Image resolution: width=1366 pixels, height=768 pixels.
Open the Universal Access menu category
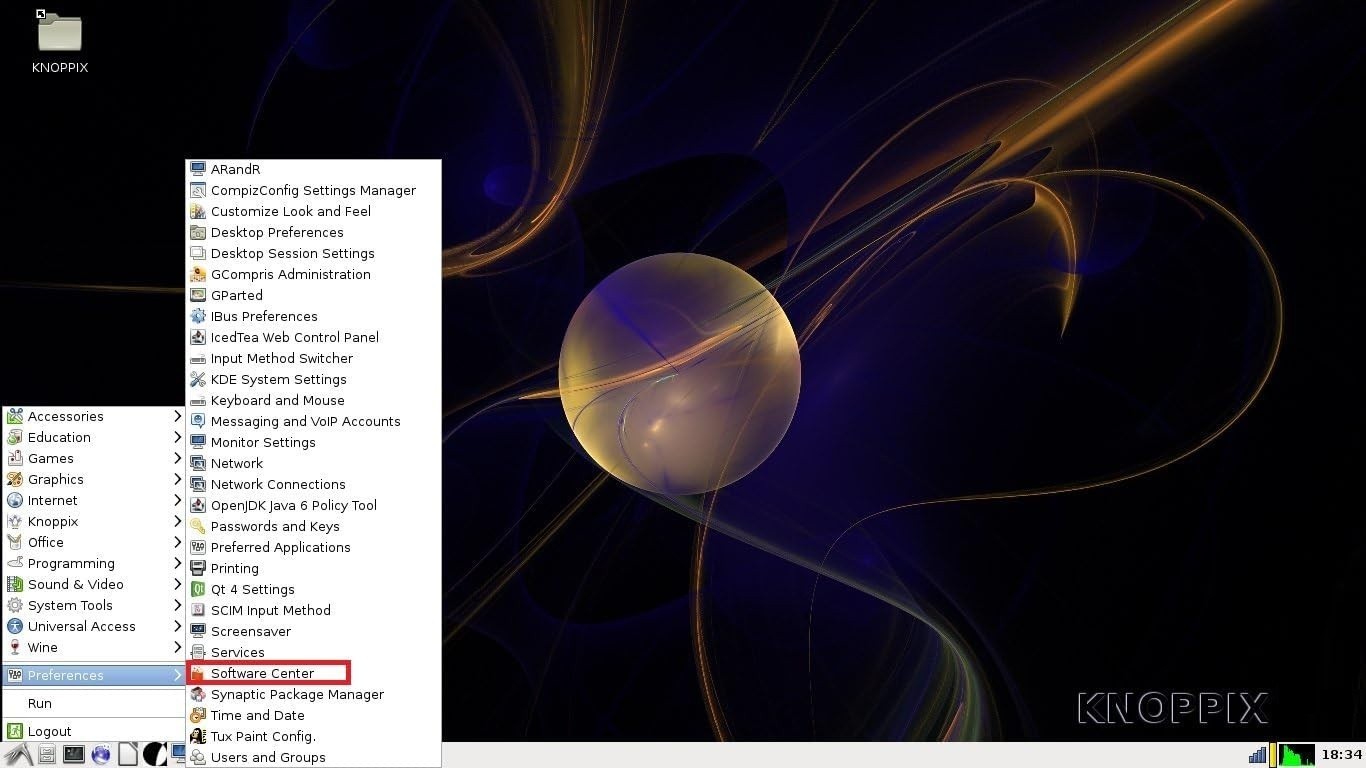(94, 626)
